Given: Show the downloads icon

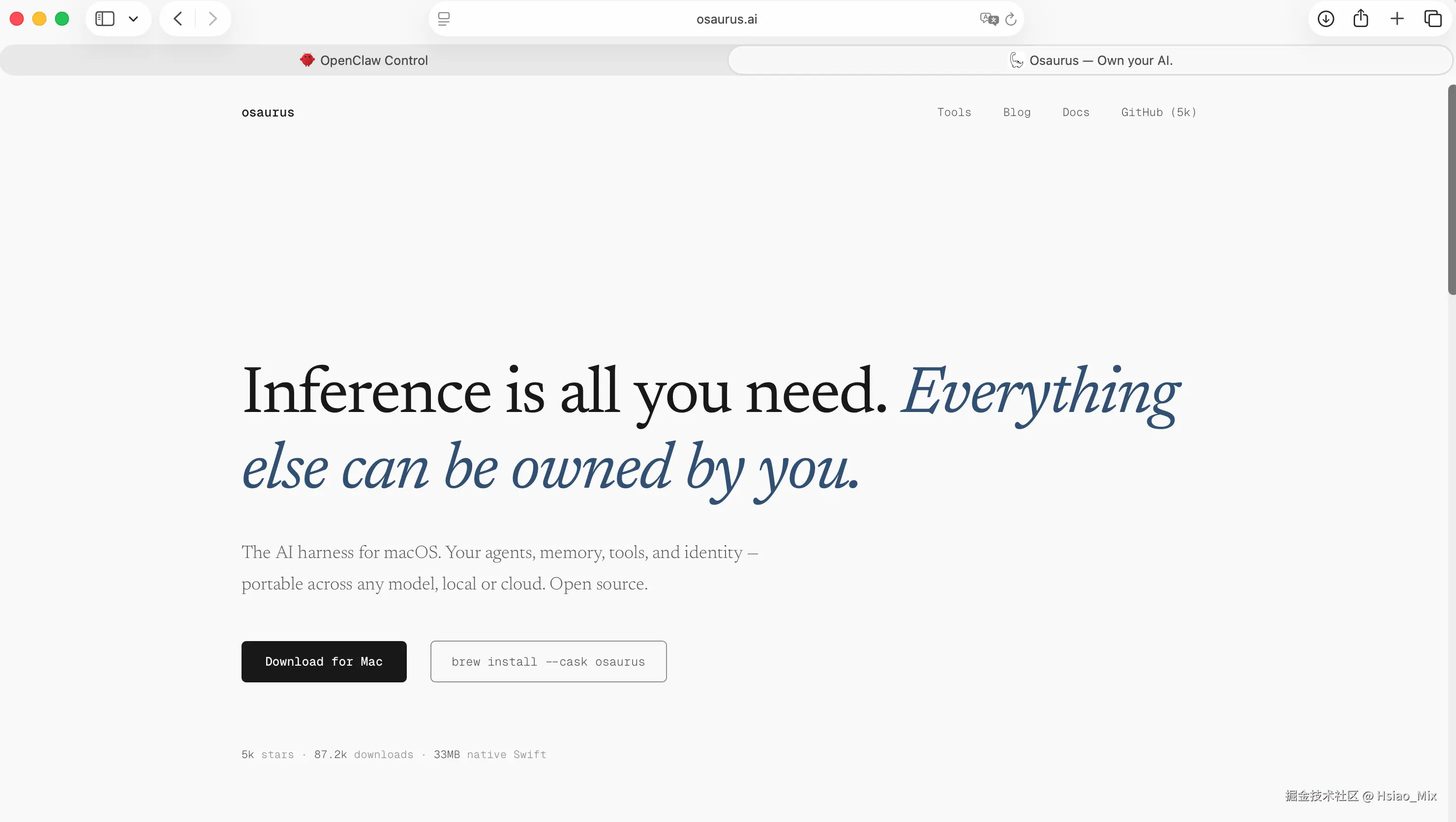Looking at the screenshot, I should pos(1326,19).
